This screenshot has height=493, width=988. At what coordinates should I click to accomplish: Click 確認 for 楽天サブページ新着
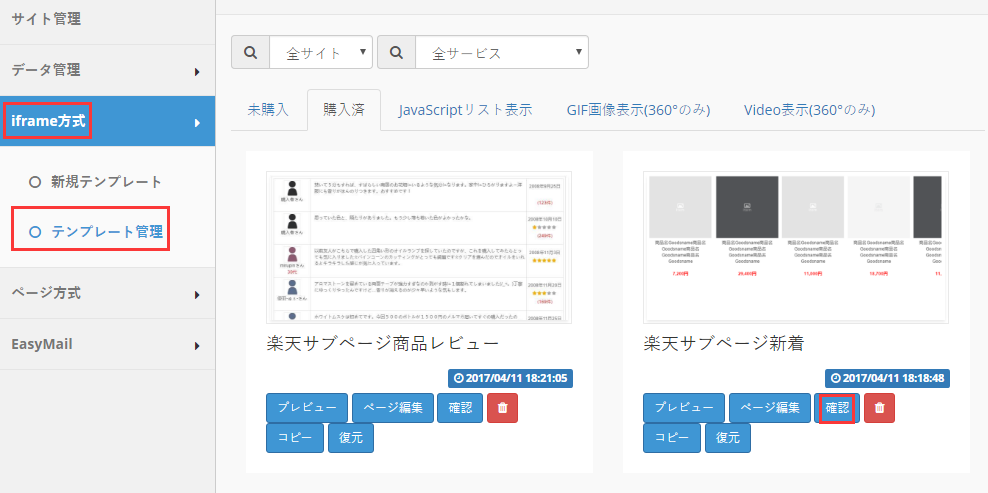click(x=837, y=408)
